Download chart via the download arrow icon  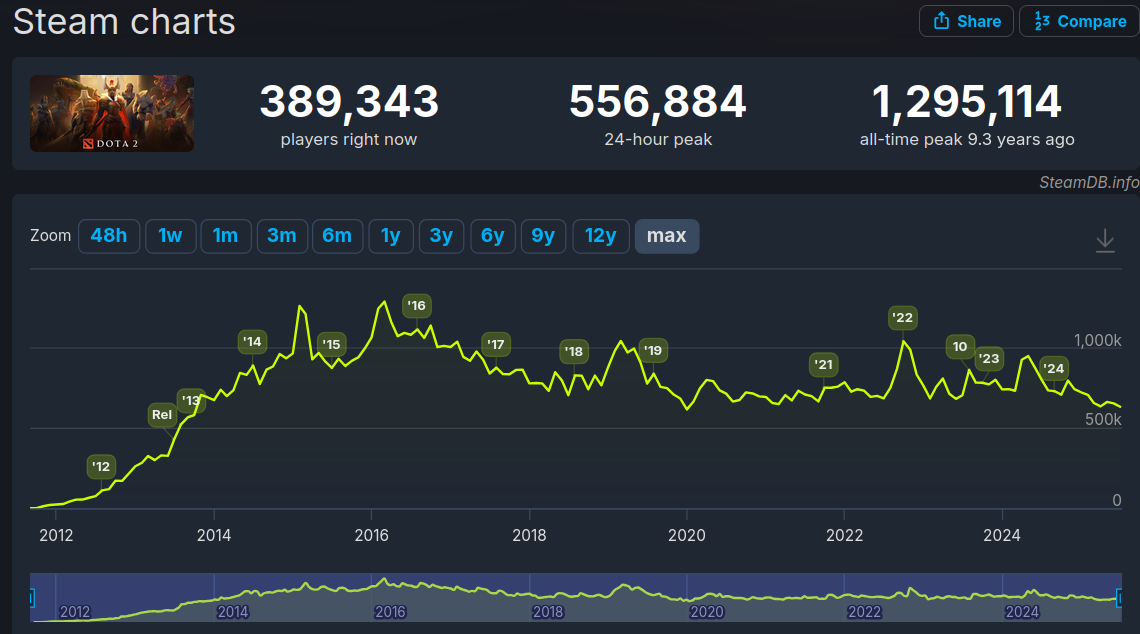tap(1105, 240)
